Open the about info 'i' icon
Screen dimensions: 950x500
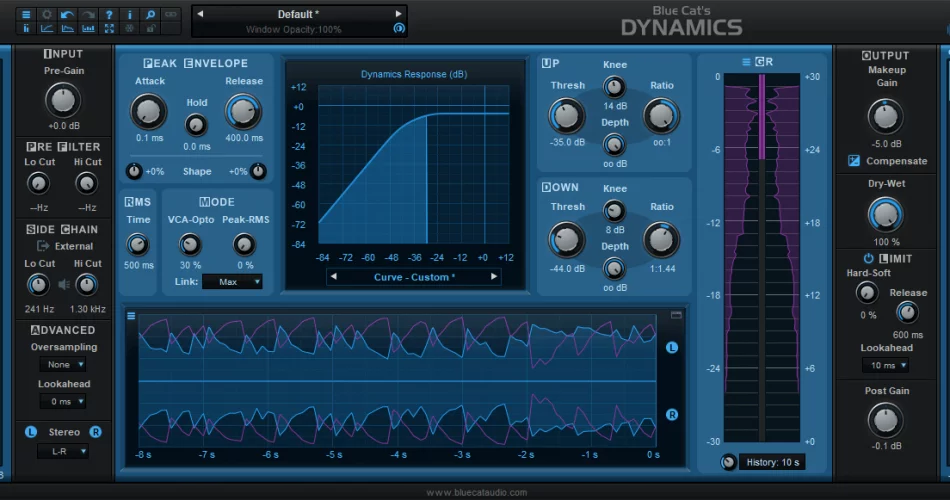(x=130, y=14)
